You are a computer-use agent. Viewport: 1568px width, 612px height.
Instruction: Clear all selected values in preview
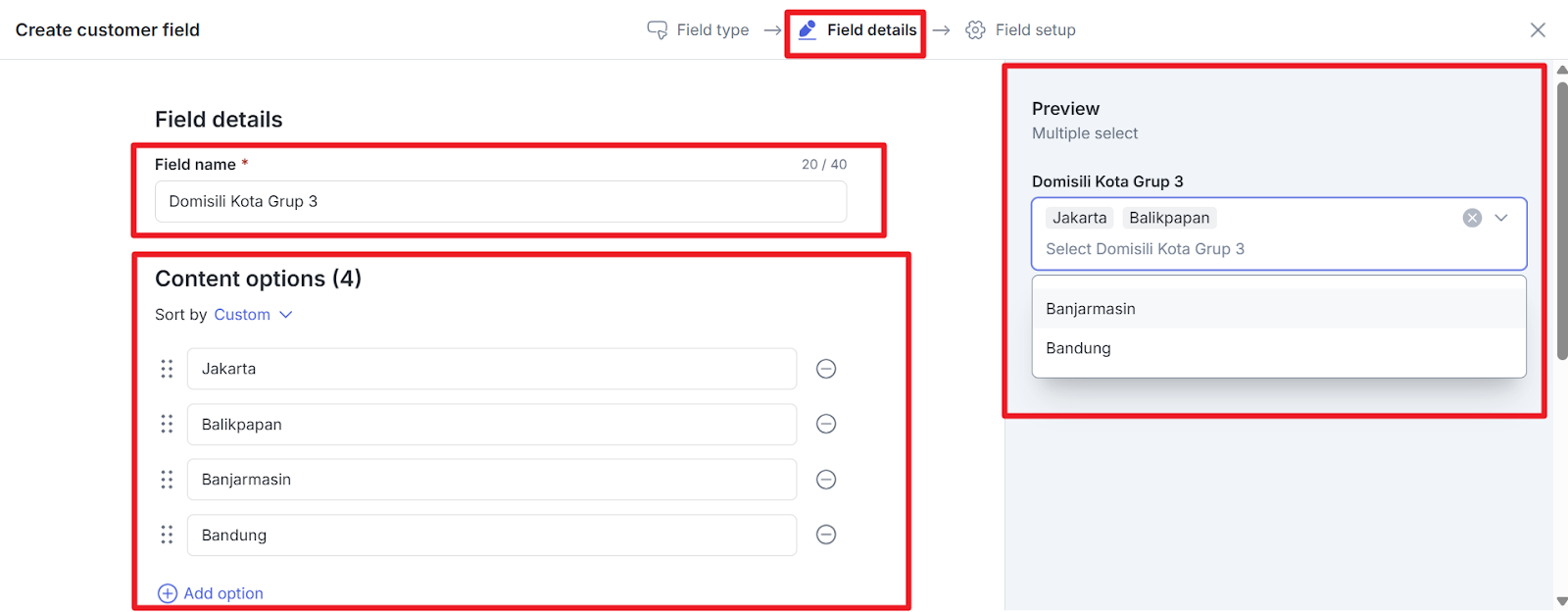tap(1472, 218)
